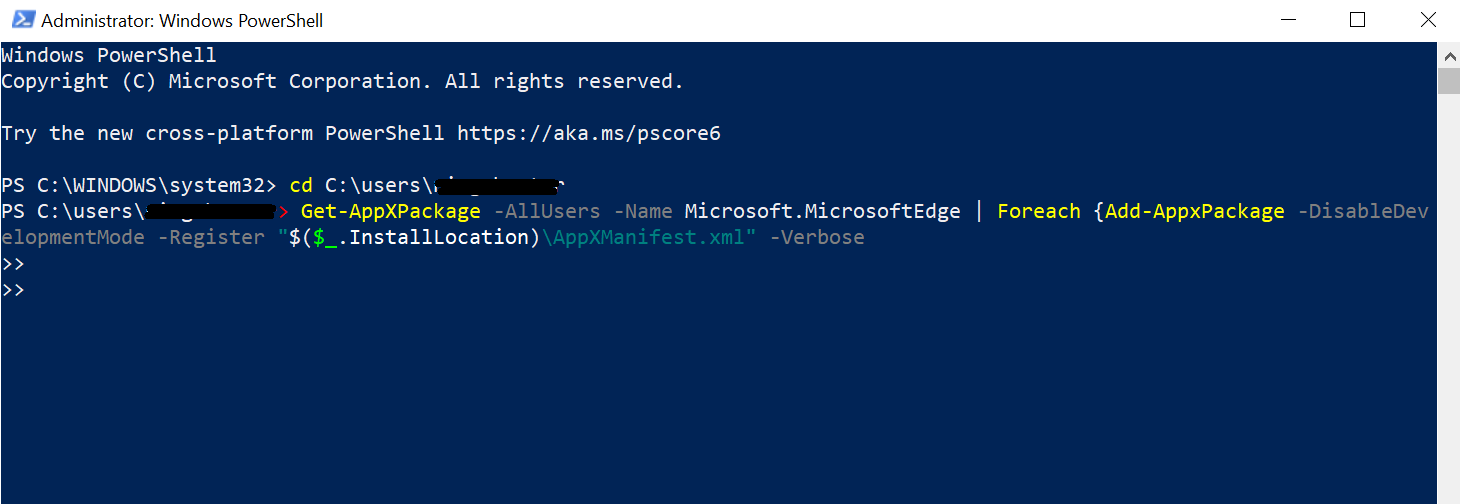
Task: Click the Get-AppXPackage command text
Action: point(391,211)
